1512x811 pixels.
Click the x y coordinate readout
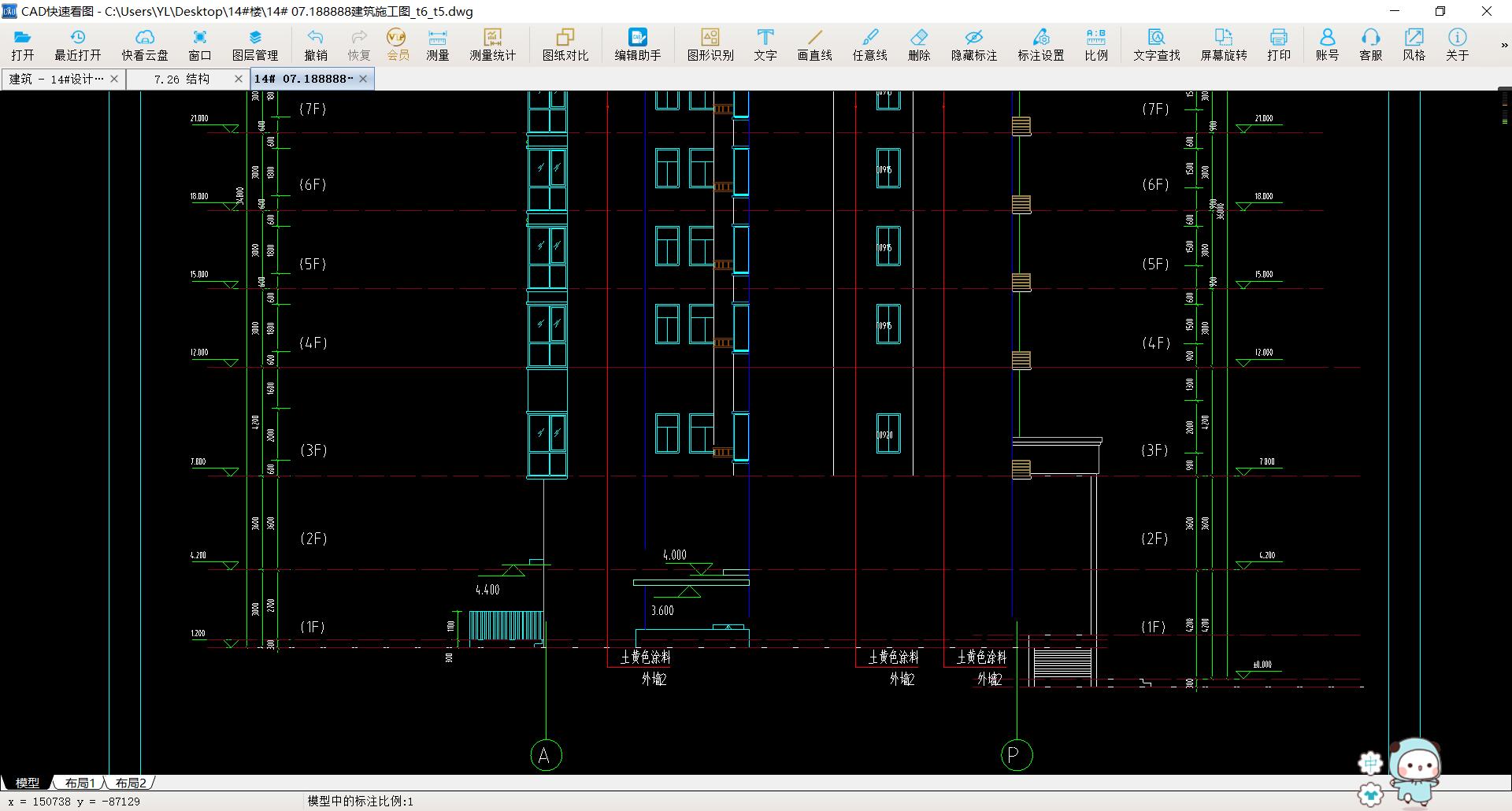(x=74, y=802)
